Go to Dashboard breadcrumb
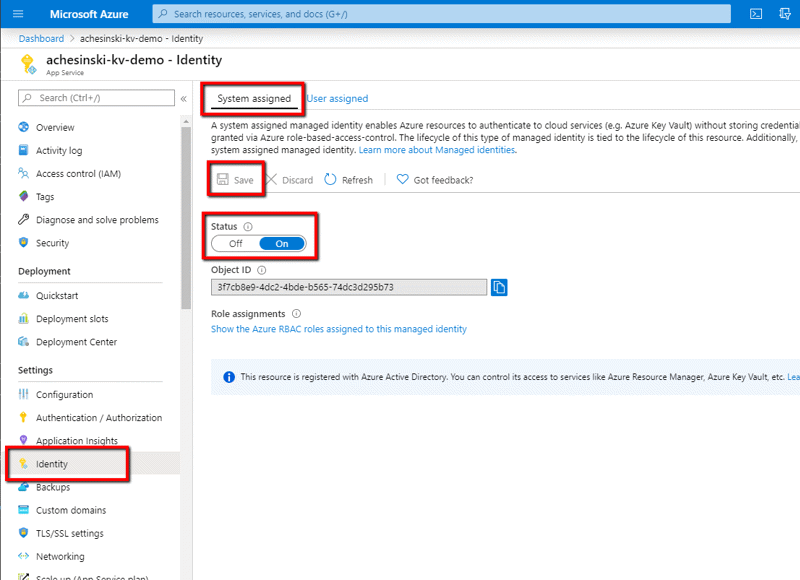Screen dimensions: 800x580 [x=41, y=38]
